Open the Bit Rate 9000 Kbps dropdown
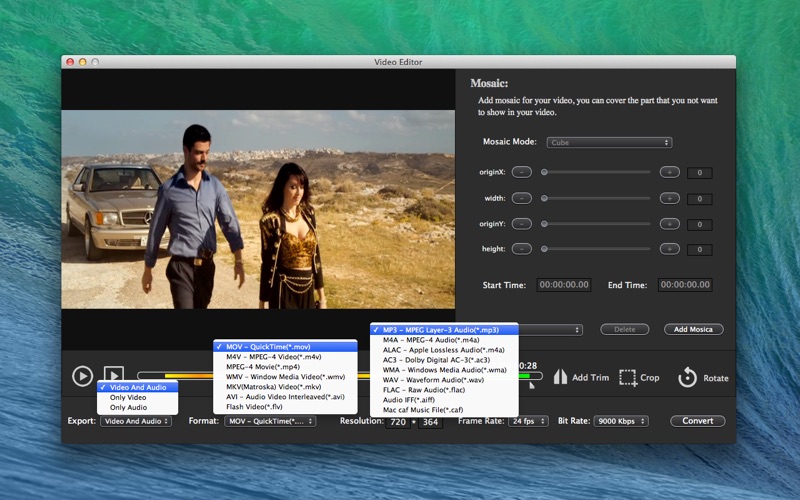The image size is (800, 500). [x=621, y=421]
